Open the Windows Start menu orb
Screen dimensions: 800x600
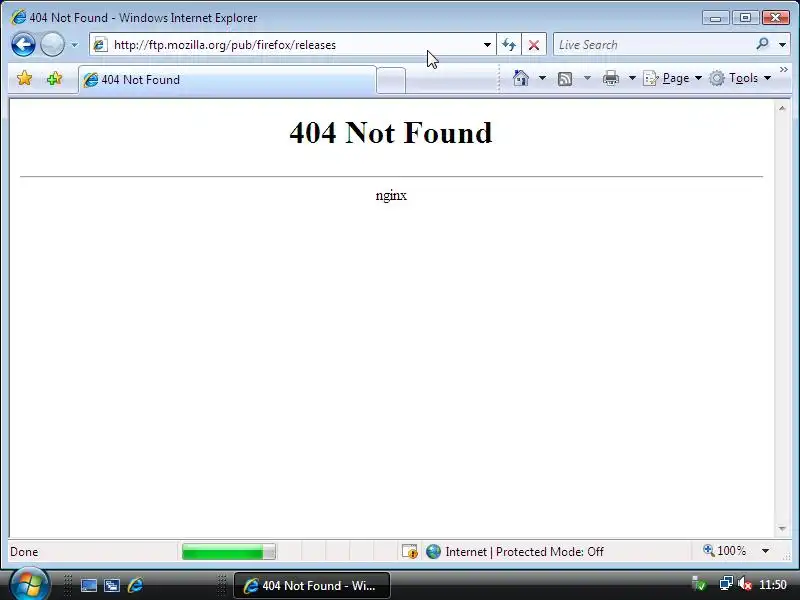point(29,585)
